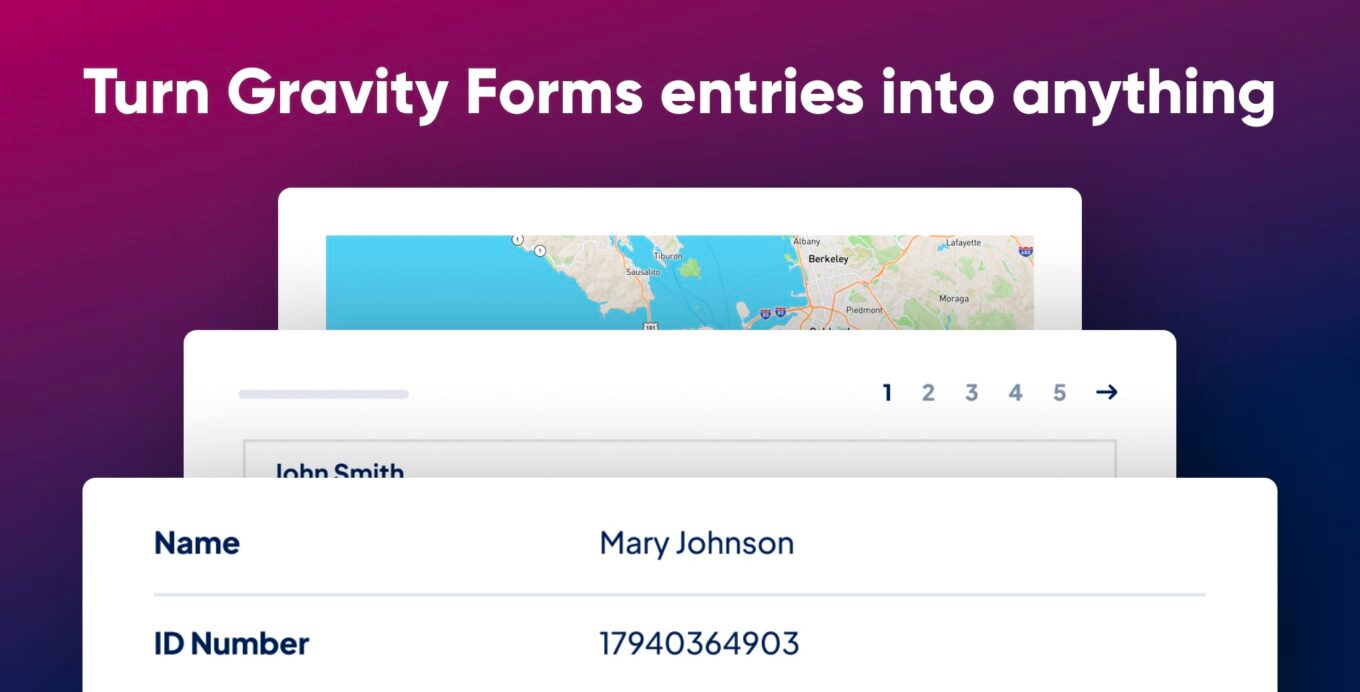This screenshot has width=1360, height=692.
Task: Select page 5 in pagination
Action: coord(1059,393)
